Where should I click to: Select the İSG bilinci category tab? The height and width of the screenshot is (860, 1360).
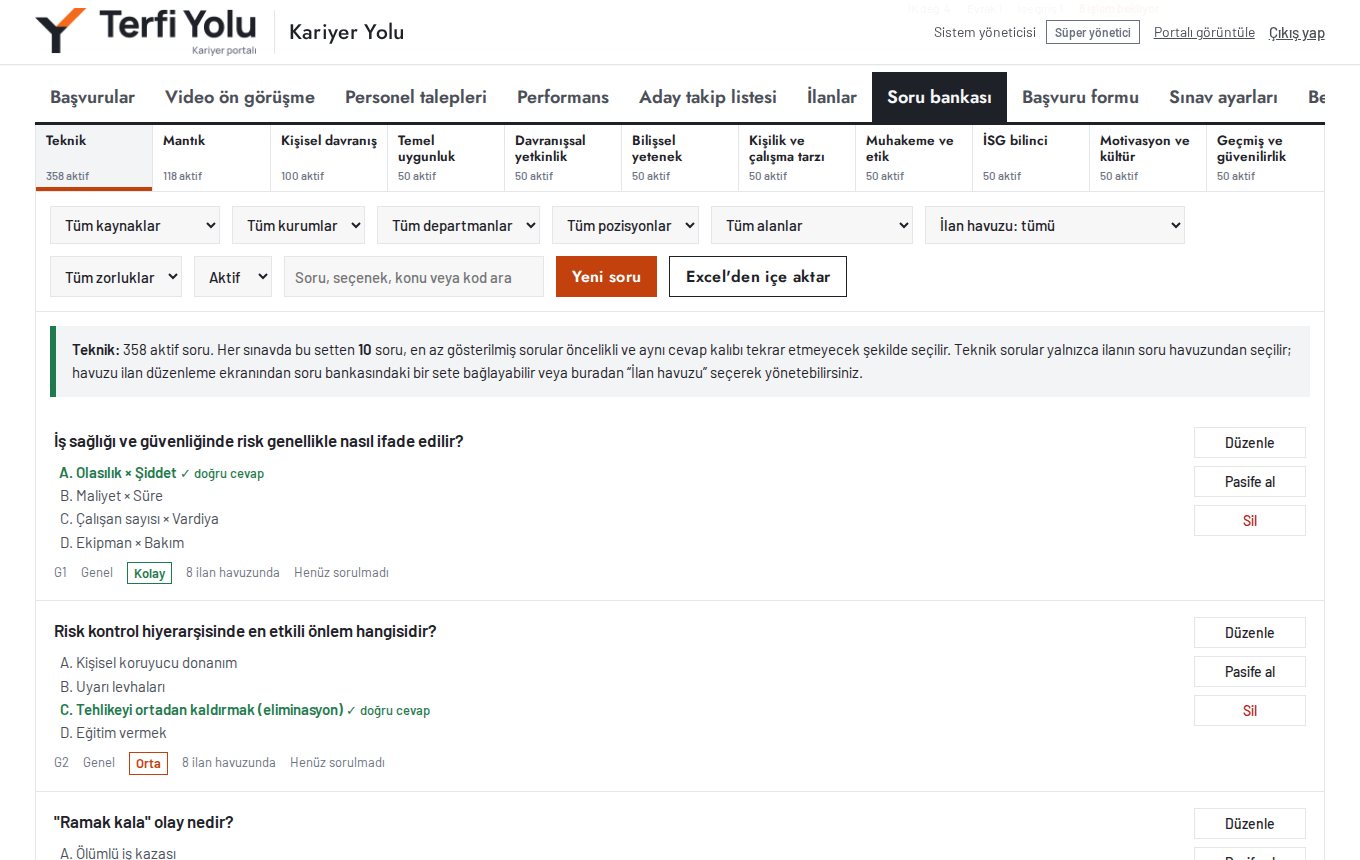[x=1030, y=158]
